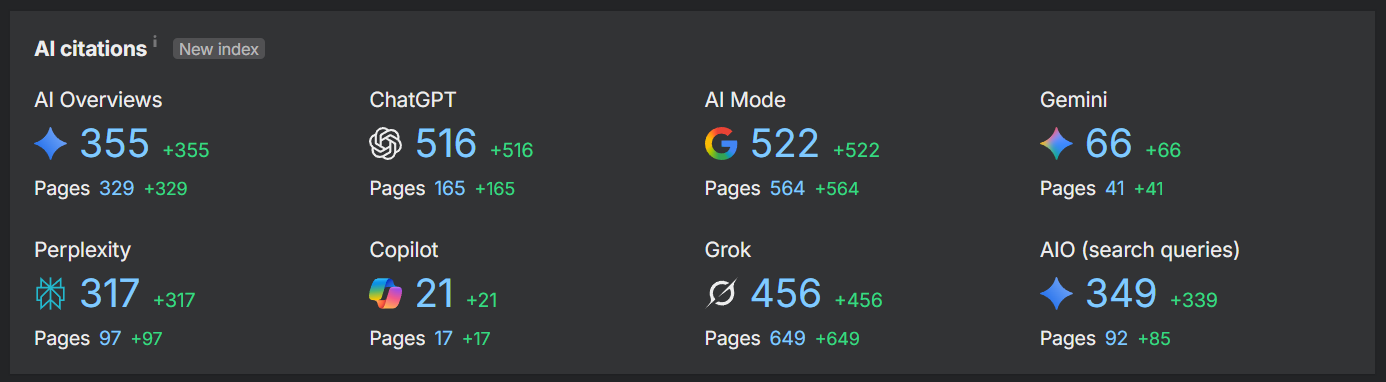Click the +516 change for ChatGPT
Image resolution: width=1386 pixels, height=382 pixels.
click(512, 151)
